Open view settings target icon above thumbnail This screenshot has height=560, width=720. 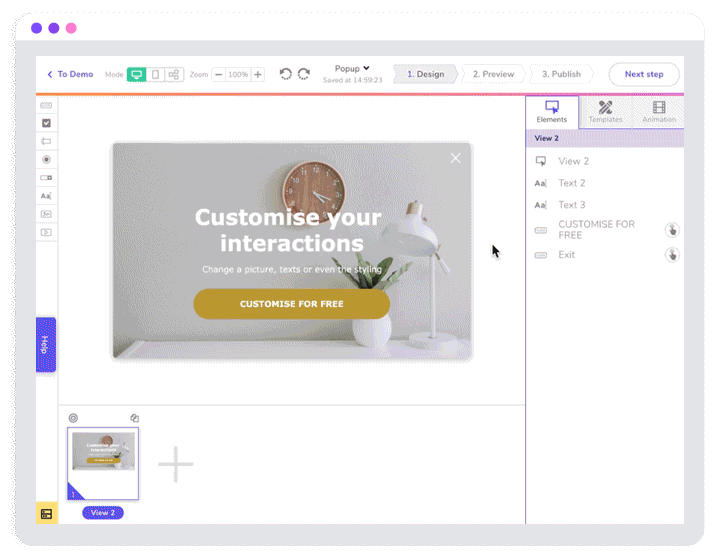73,418
